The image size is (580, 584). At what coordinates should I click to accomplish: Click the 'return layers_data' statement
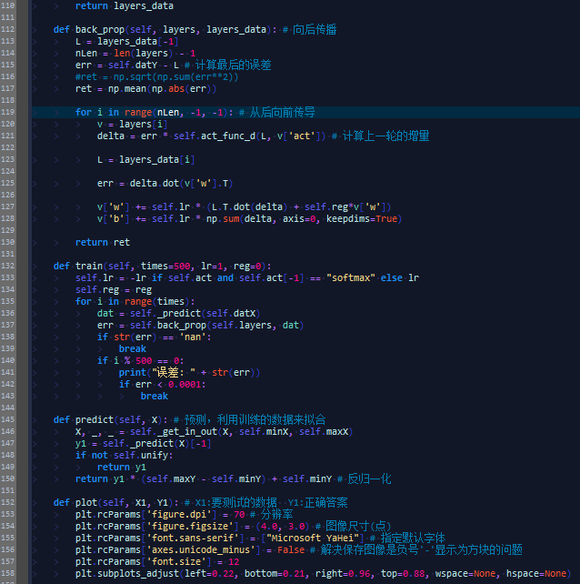(124, 6)
